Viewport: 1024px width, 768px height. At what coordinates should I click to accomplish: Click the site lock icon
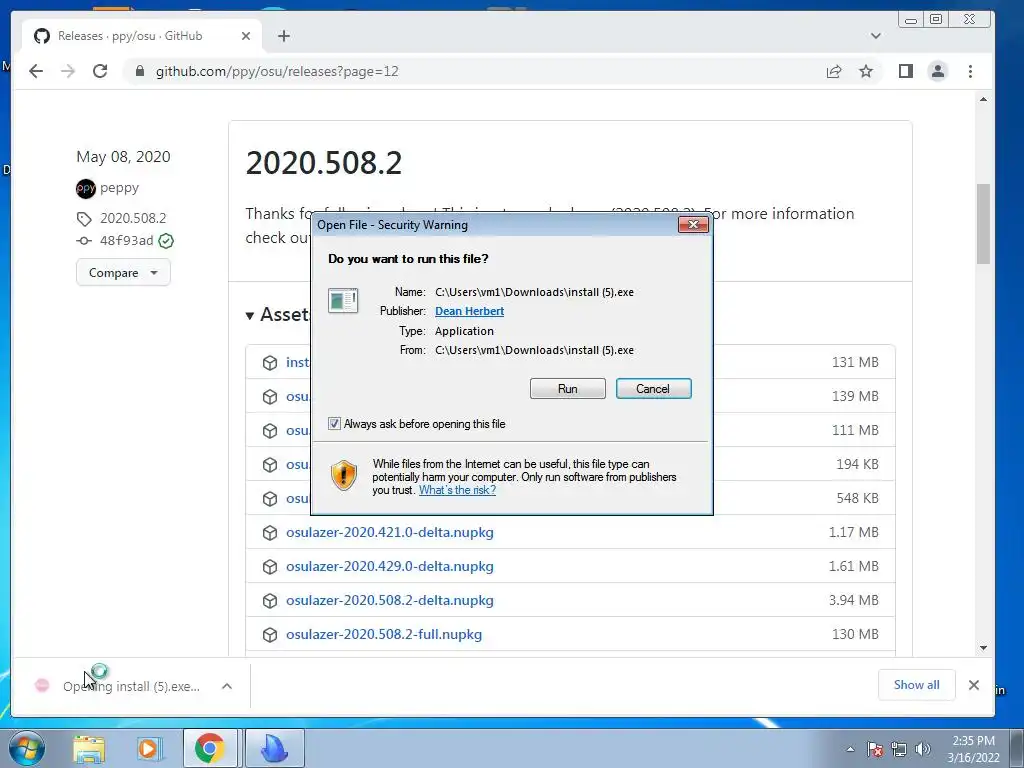coord(139,71)
